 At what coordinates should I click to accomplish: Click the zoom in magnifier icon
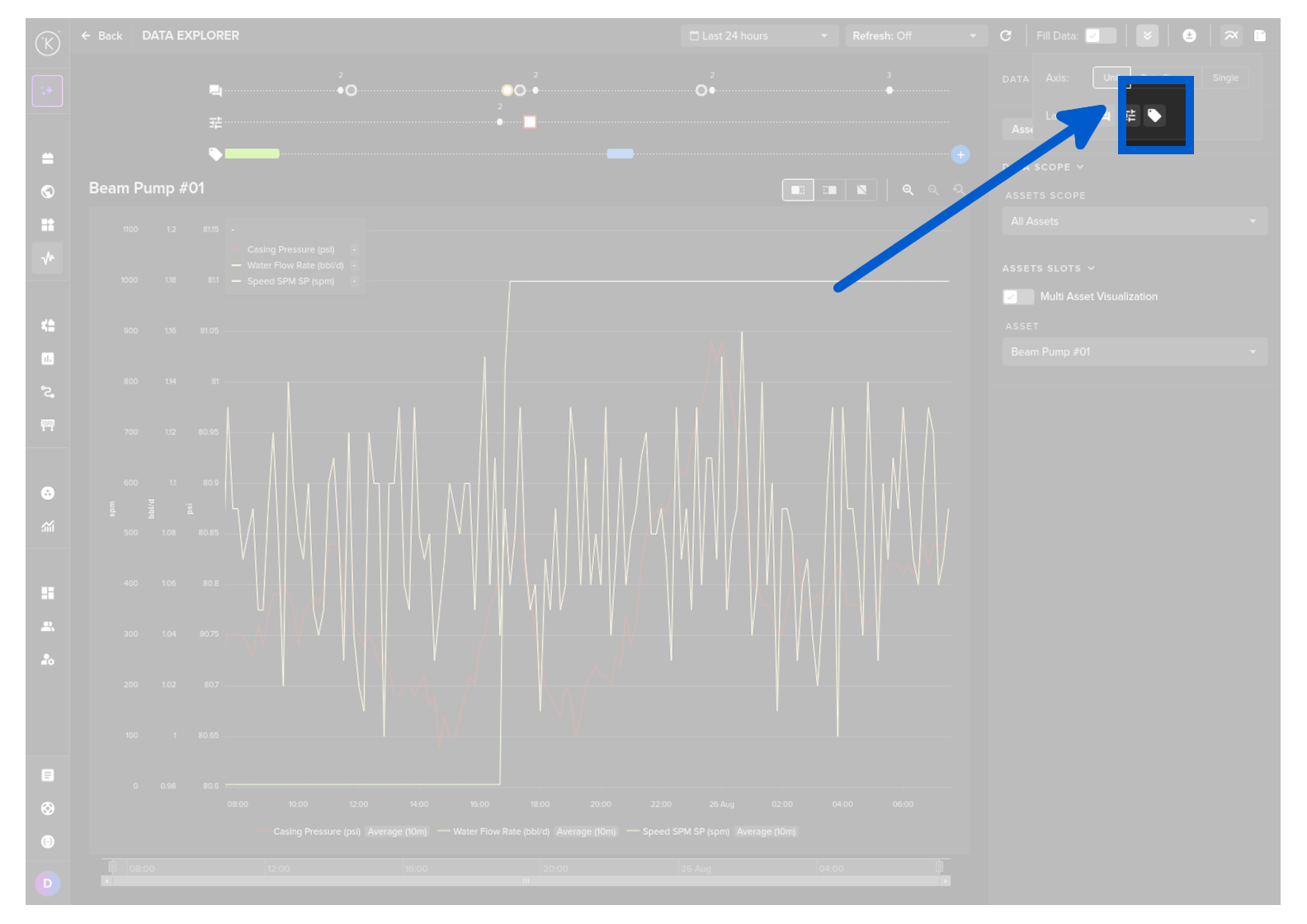point(908,191)
